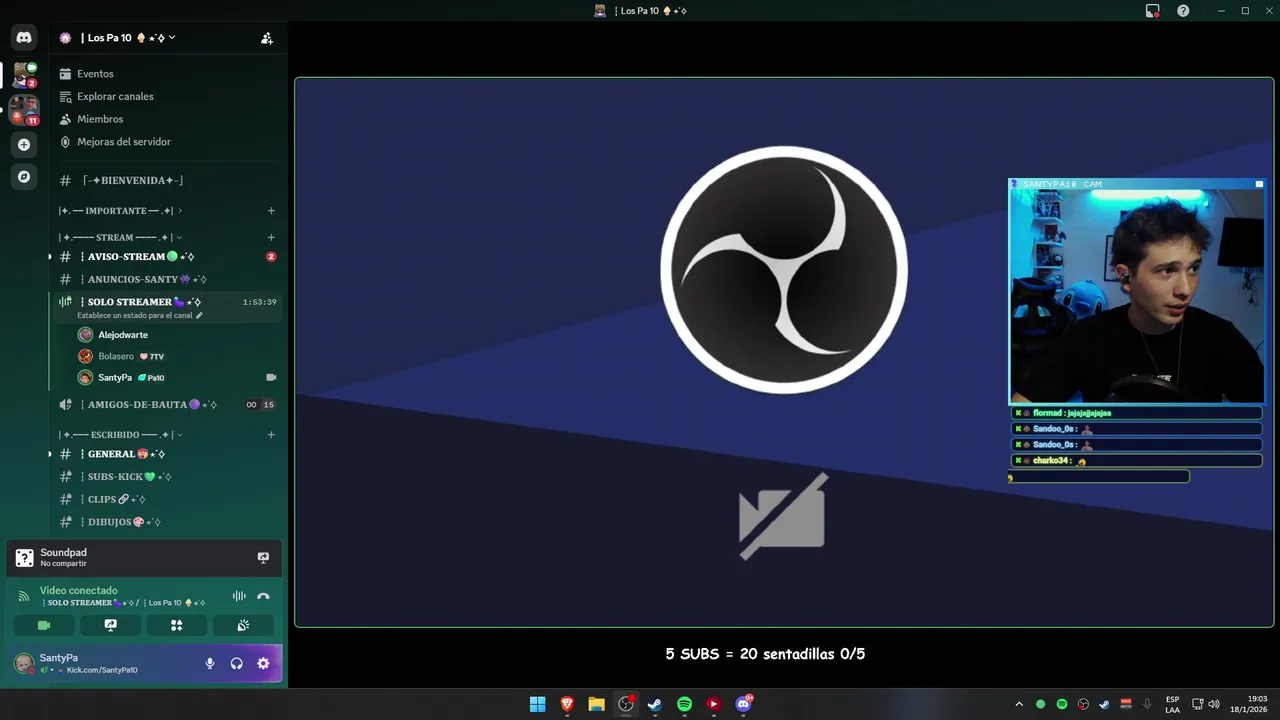Disconnect from voice with hang-up icon
1280x720 pixels.
(x=263, y=596)
